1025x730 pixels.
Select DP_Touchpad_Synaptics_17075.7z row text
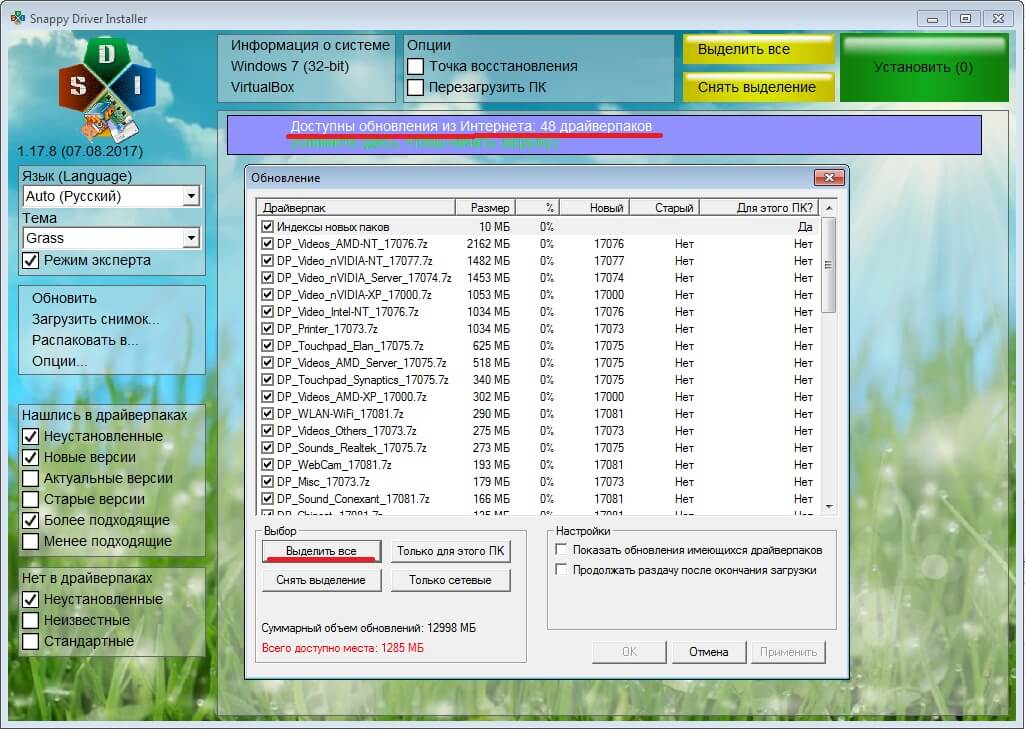362,380
